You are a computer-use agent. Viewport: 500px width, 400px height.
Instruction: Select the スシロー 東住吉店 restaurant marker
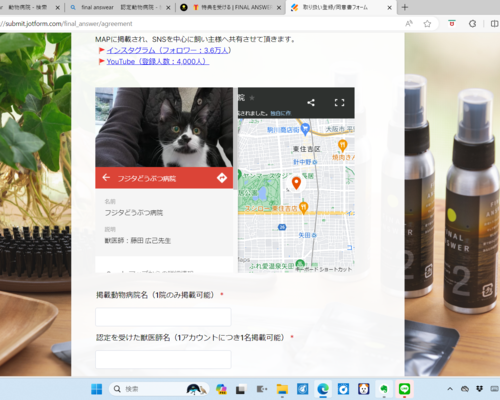(x=303, y=208)
